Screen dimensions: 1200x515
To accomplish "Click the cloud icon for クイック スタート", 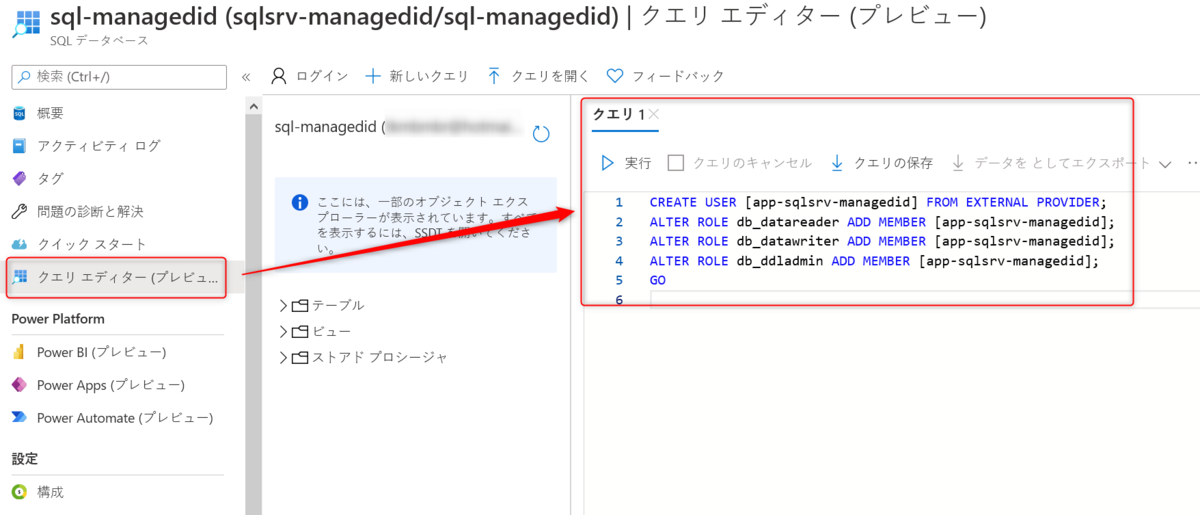I will coord(19,245).
